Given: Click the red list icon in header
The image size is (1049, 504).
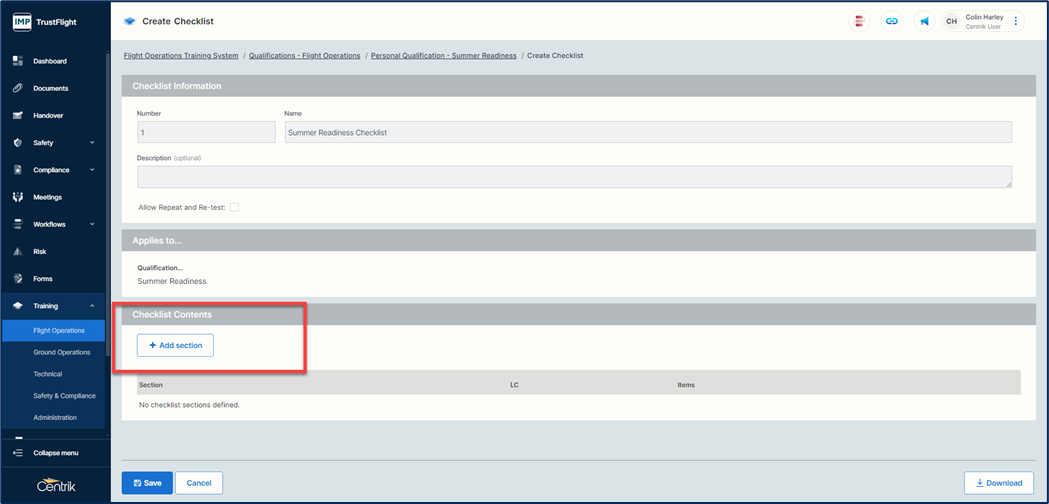Looking at the screenshot, I should (x=858, y=21).
